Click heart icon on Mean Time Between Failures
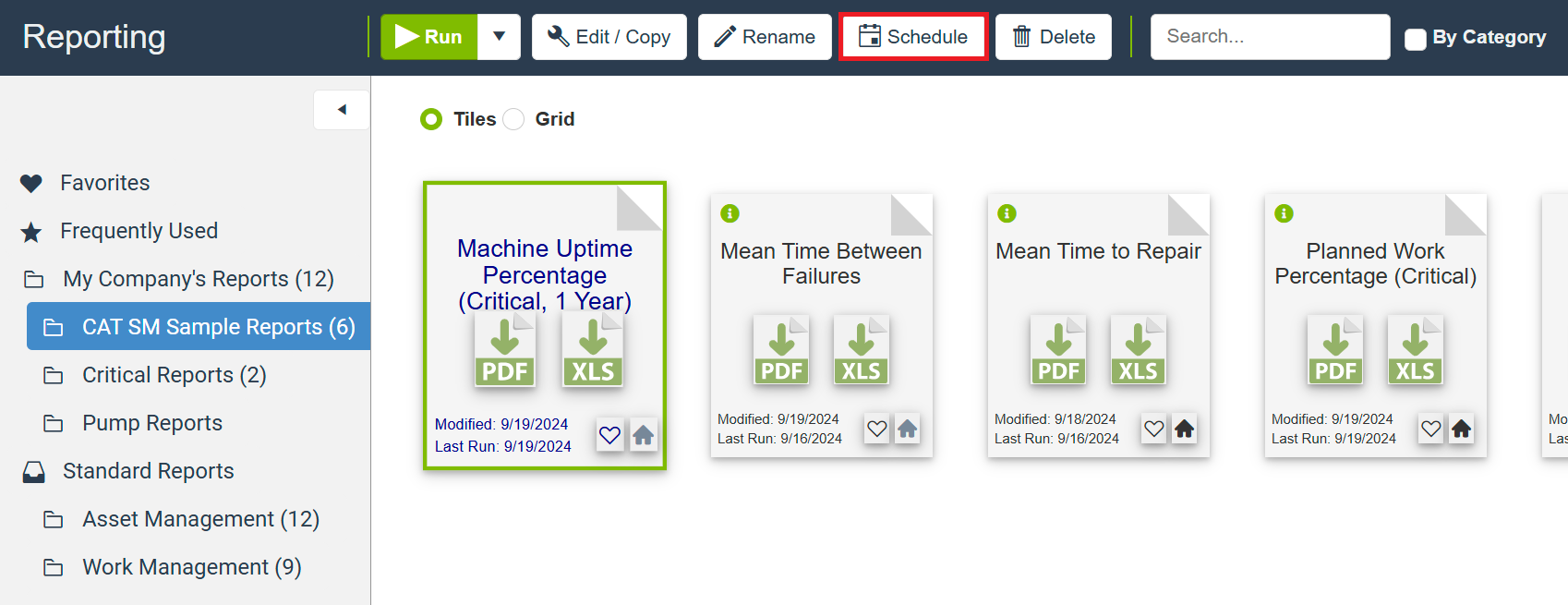Screen dimensions: 1568x605 (877, 429)
